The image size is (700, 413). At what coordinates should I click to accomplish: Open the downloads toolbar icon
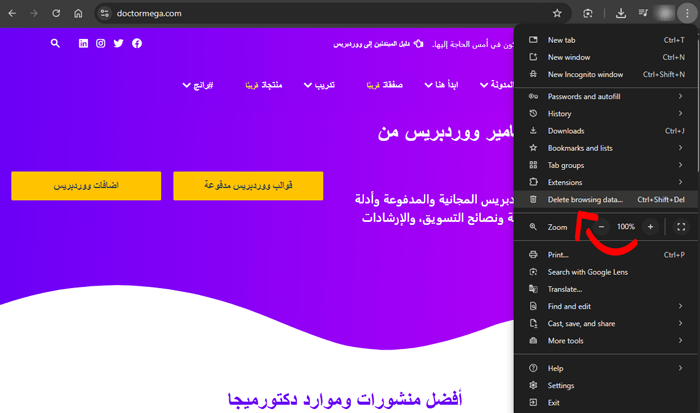621,13
